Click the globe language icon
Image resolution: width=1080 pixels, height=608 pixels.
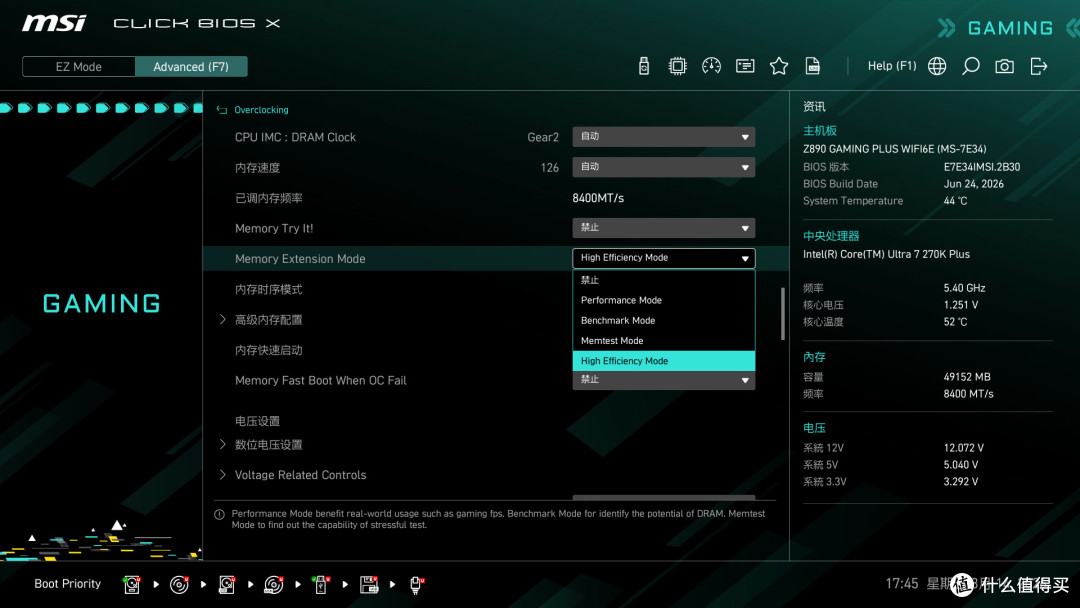point(937,66)
